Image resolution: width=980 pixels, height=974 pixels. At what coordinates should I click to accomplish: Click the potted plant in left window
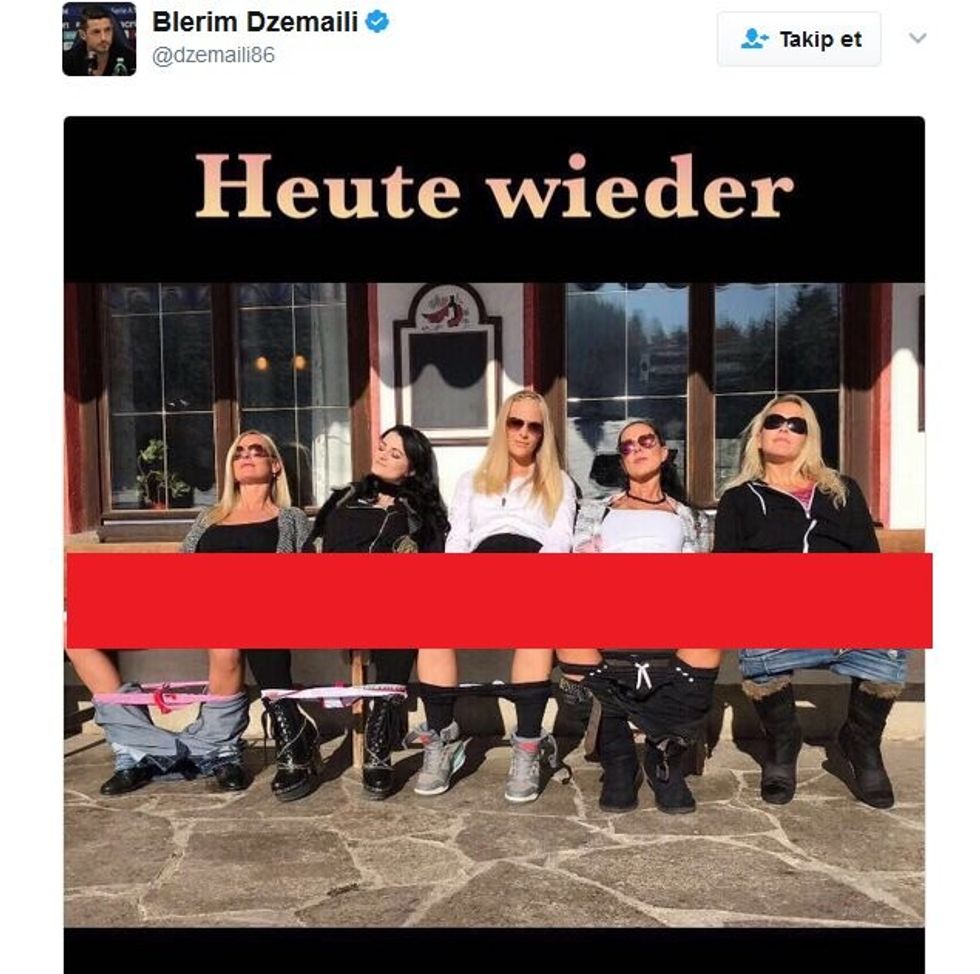click(158, 474)
